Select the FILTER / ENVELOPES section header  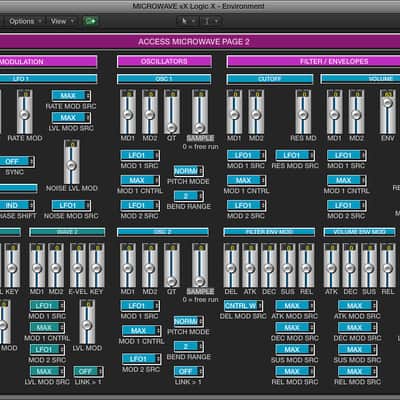point(313,61)
